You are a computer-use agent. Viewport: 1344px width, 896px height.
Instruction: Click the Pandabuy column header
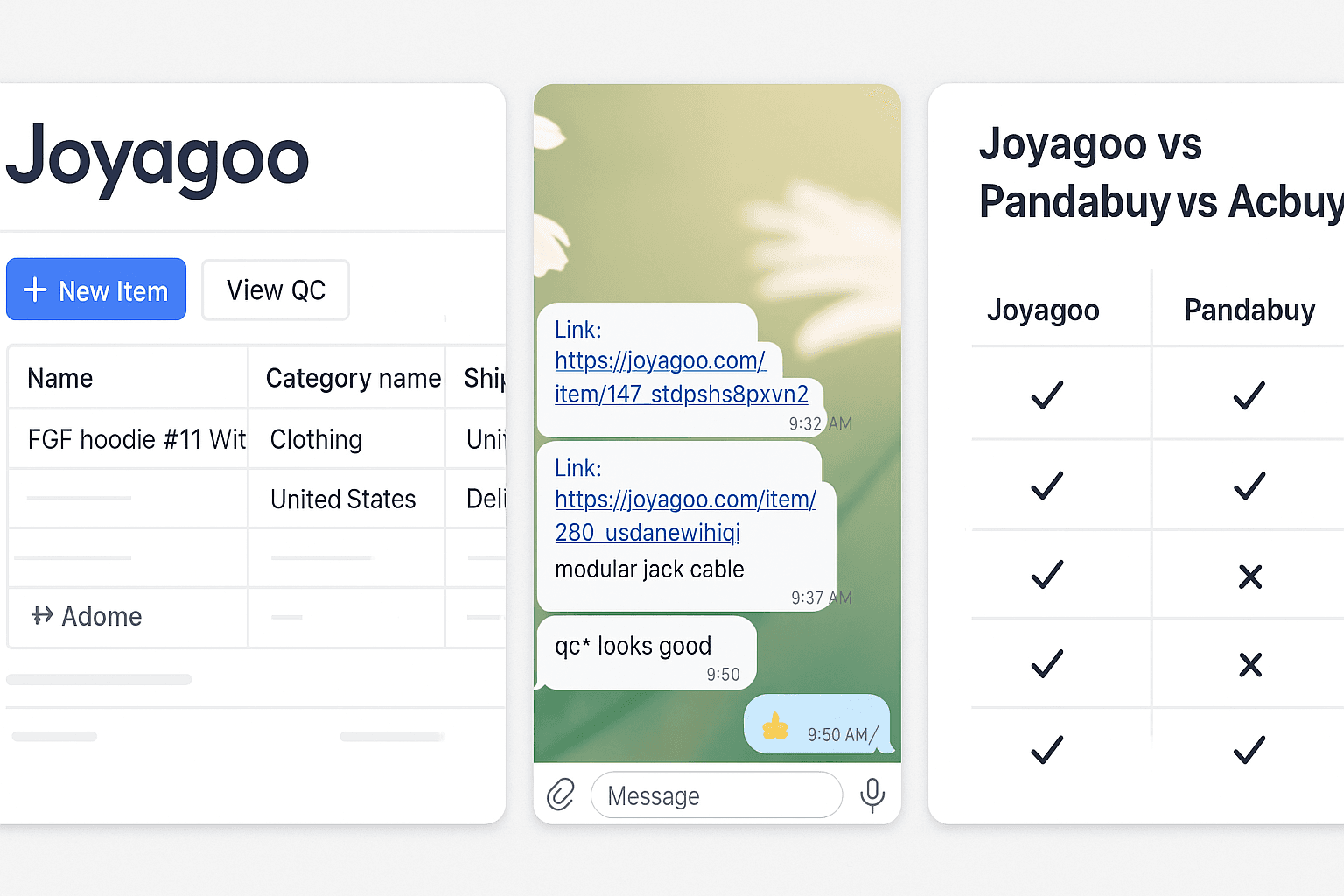(x=1249, y=311)
